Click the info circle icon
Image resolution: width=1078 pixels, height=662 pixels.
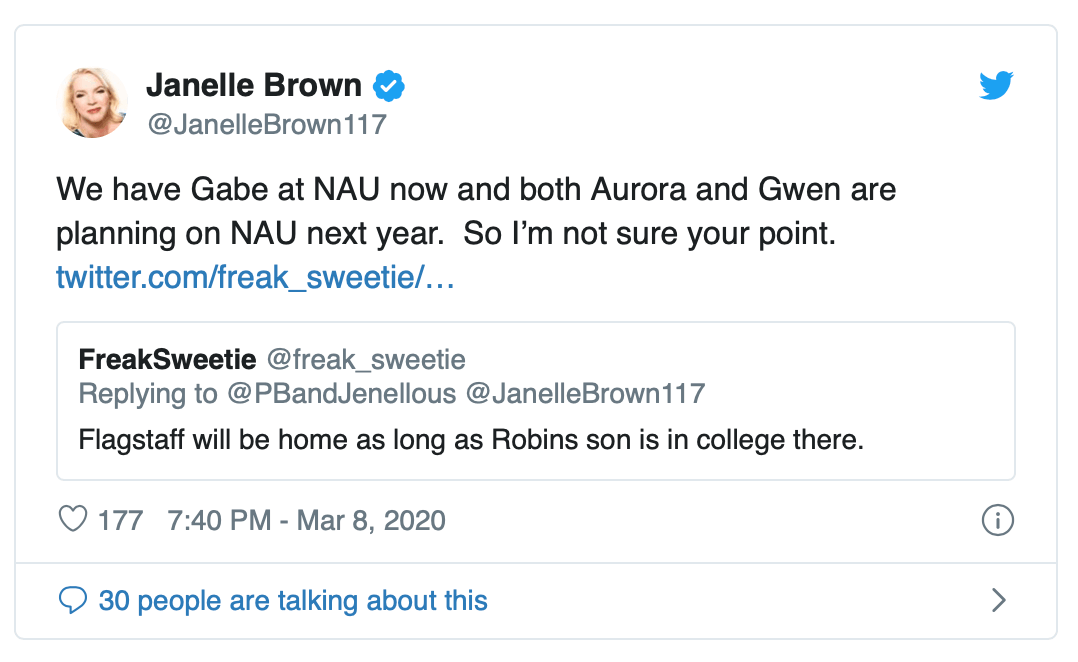coord(998,520)
